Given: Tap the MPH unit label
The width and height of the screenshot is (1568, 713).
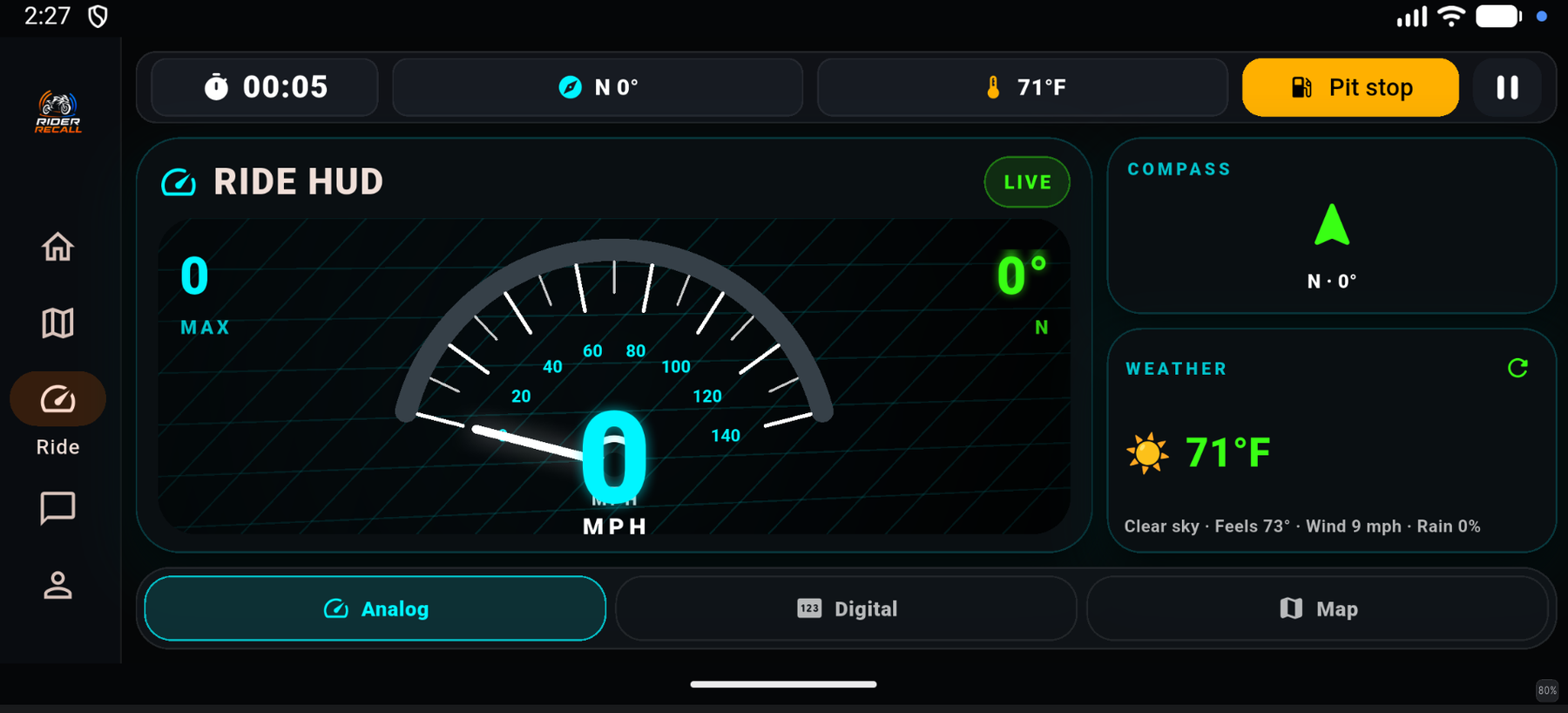Looking at the screenshot, I should (x=615, y=526).
